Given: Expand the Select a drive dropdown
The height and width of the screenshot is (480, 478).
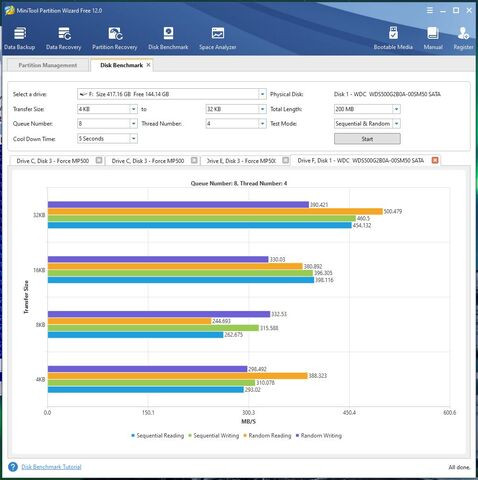Looking at the screenshot, I should click(262, 94).
